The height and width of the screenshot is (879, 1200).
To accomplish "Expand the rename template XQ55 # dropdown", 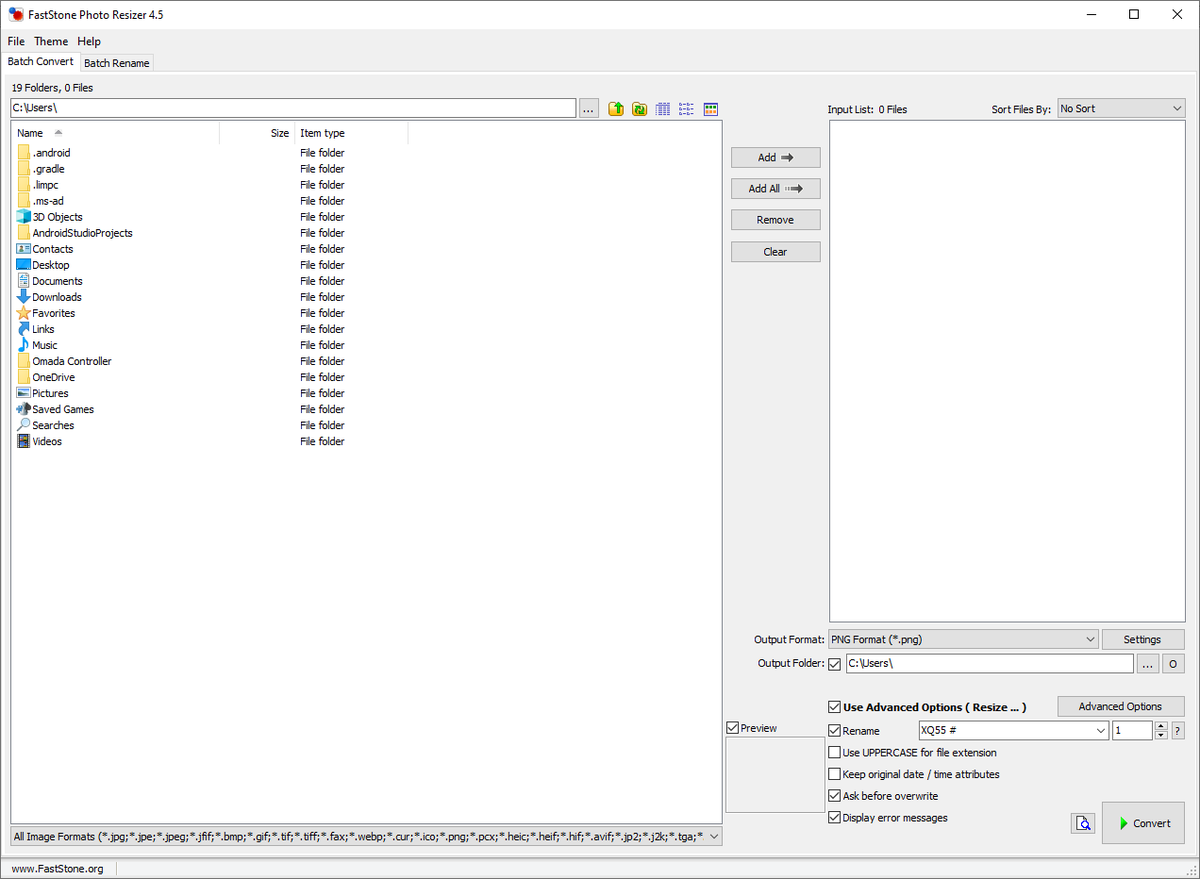I will [1100, 731].
